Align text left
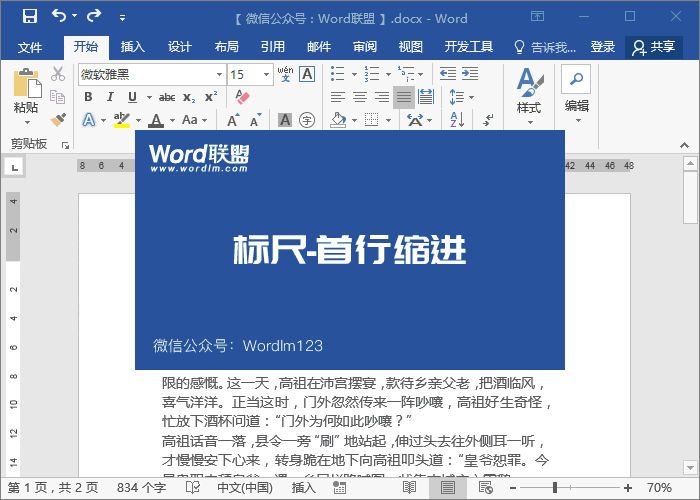Screen dimensions: 700x500 (x=338, y=97)
